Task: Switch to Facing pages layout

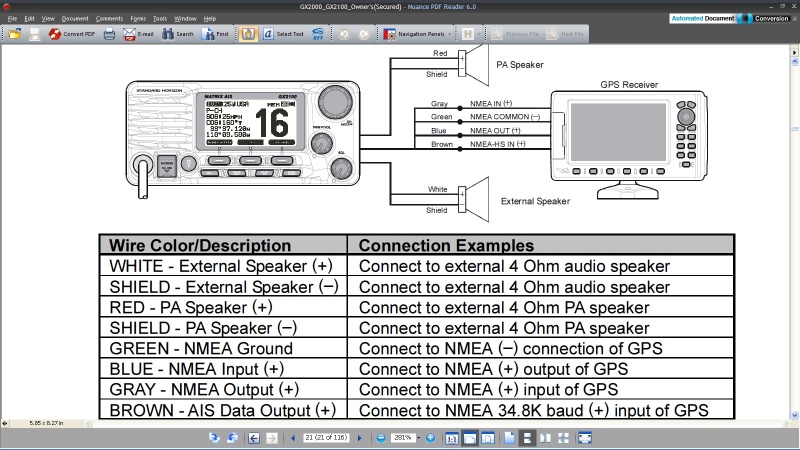Action: [545, 438]
